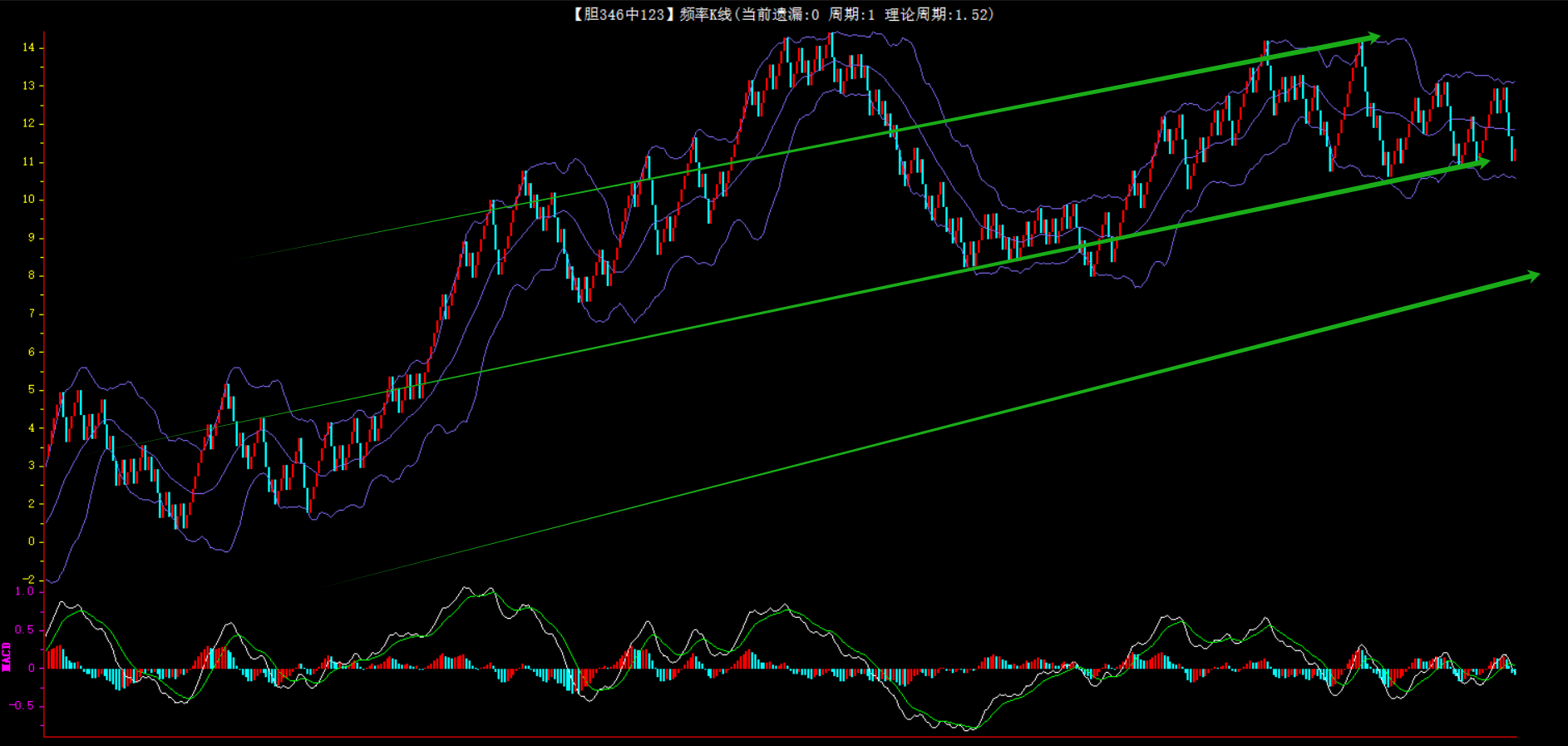Click the green arrowhead of the upper channel line
Screen dimensions: 1568x746
pyautogui.click(x=1373, y=37)
